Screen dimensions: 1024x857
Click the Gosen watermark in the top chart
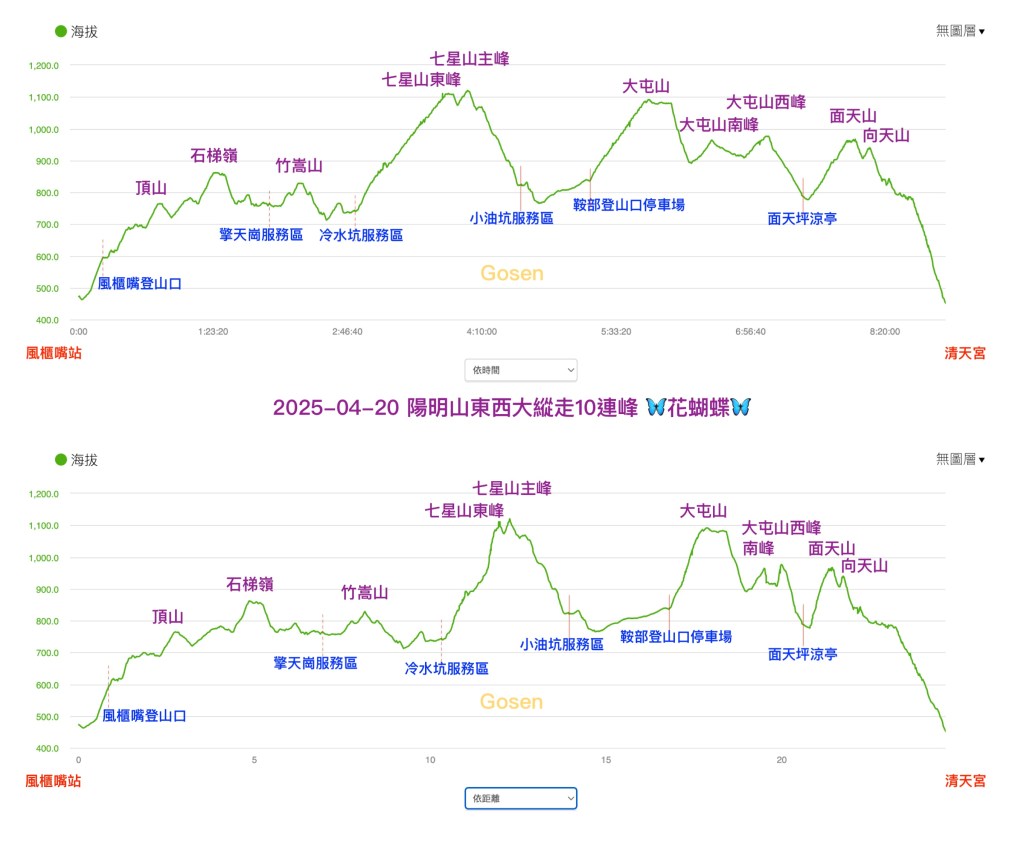pyautogui.click(x=511, y=273)
